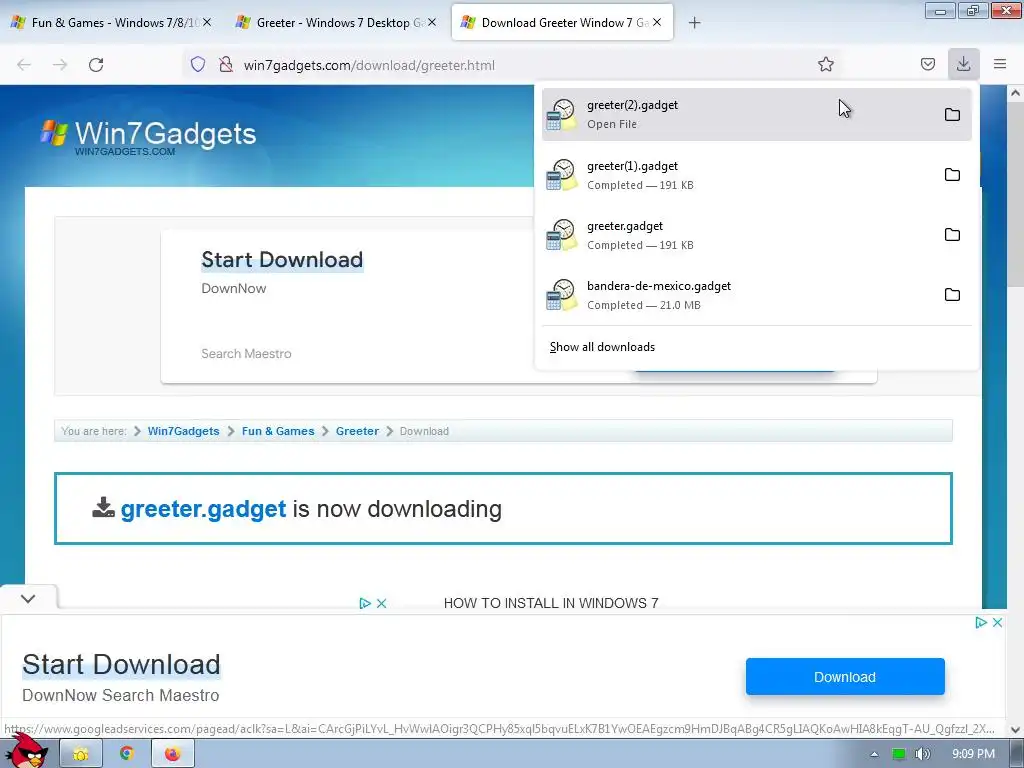This screenshot has width=1024, height=768.
Task: Open tracking protection shield info
Action: 198,65
